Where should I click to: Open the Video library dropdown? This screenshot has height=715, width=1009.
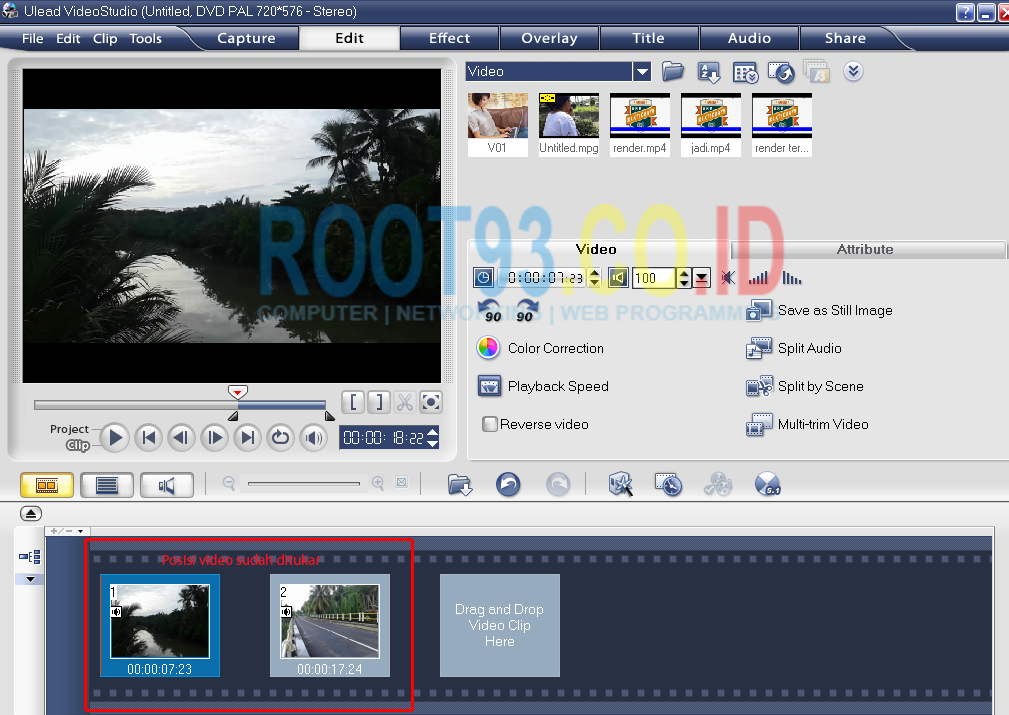tap(642, 71)
